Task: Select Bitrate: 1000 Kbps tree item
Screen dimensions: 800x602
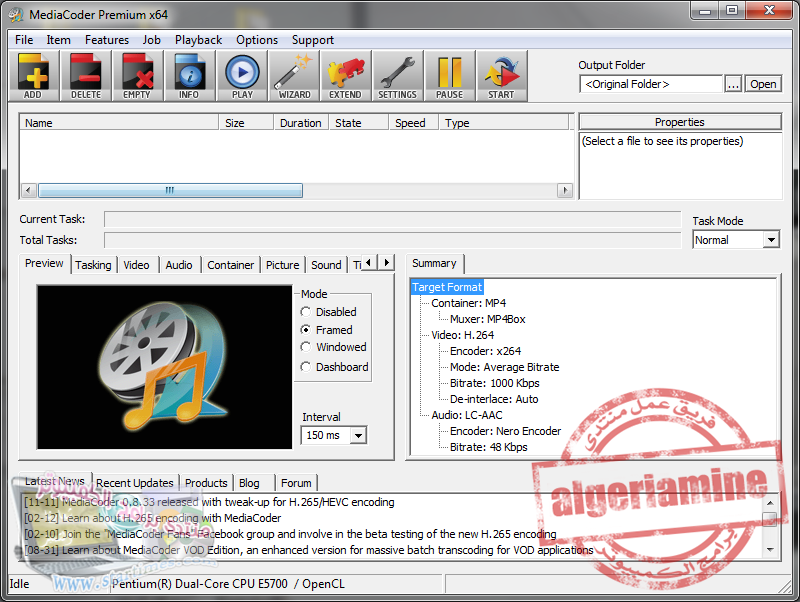Action: [494, 383]
